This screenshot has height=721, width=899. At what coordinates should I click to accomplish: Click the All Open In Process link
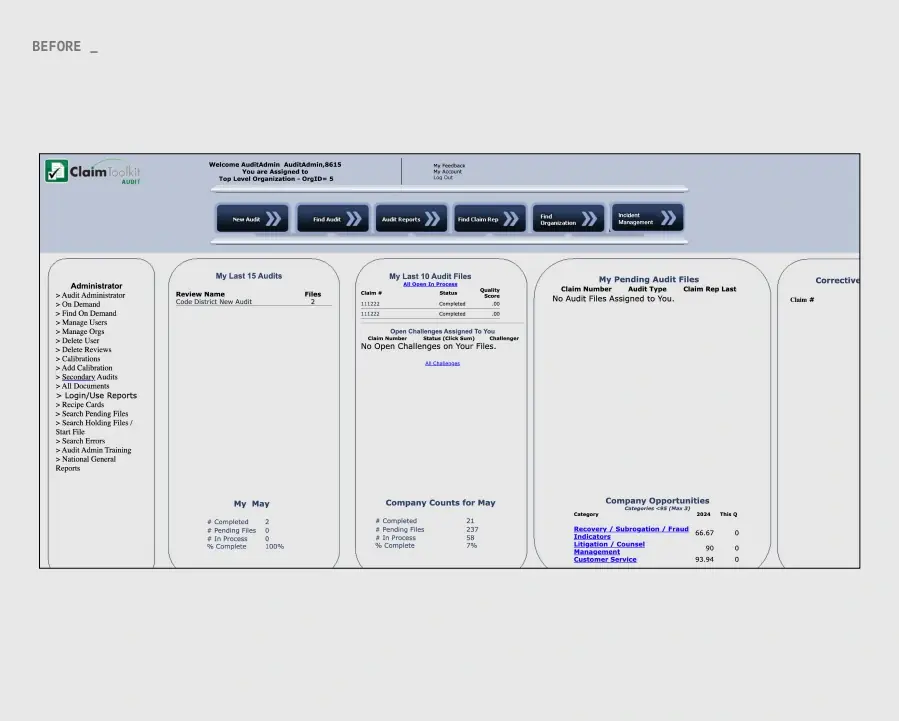coord(430,284)
